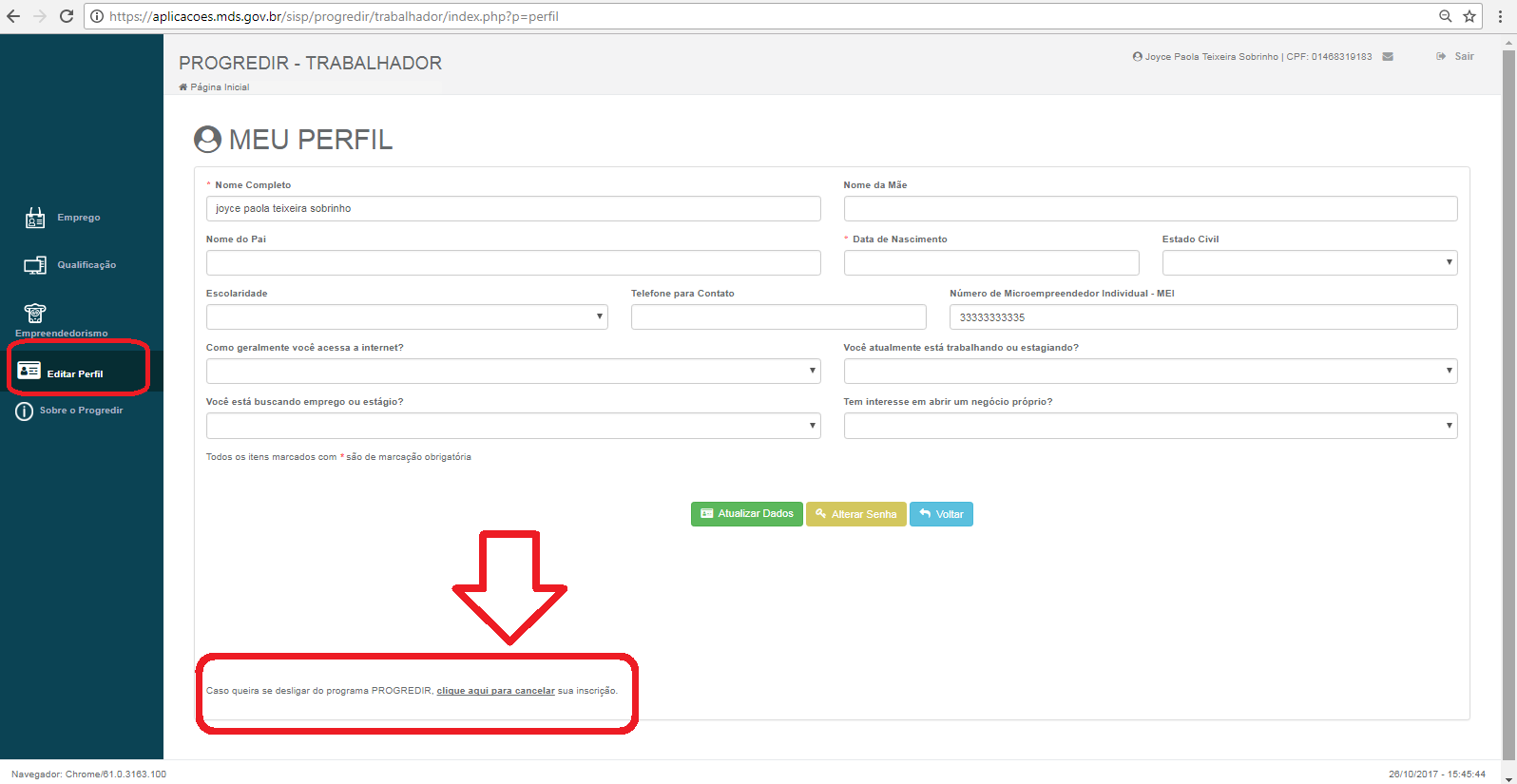Open the internet access dropdown

(x=513, y=372)
